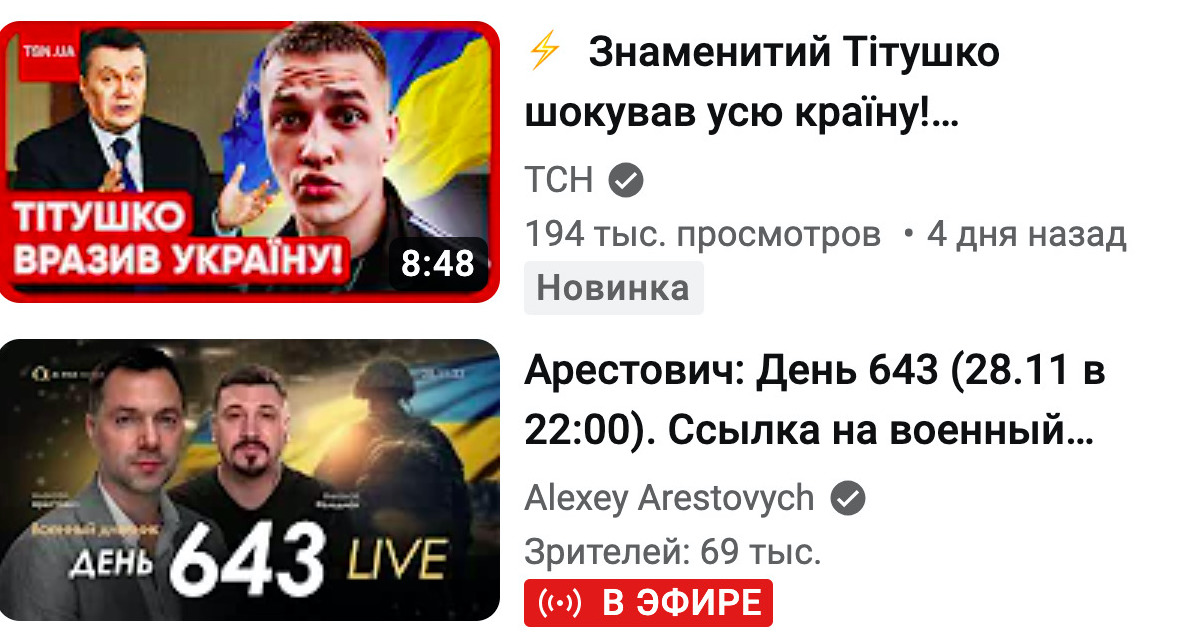Go to the Alexey Arestovych channel name

click(670, 498)
